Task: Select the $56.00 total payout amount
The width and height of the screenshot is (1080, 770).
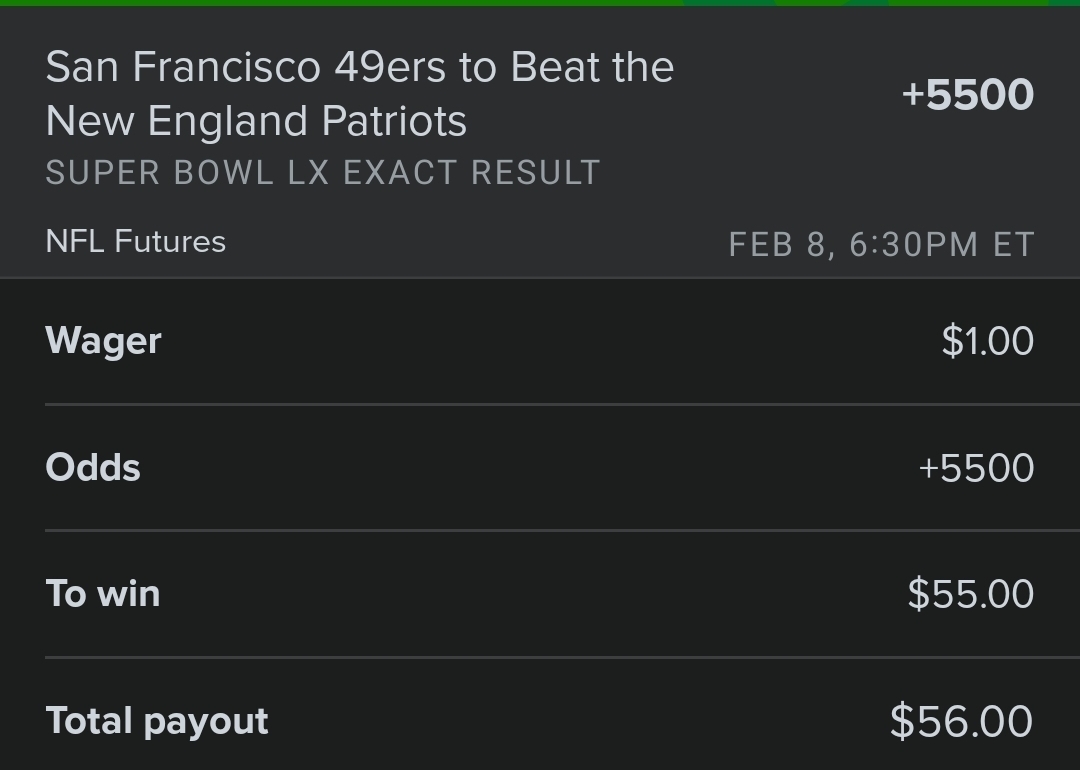Action: click(x=962, y=721)
